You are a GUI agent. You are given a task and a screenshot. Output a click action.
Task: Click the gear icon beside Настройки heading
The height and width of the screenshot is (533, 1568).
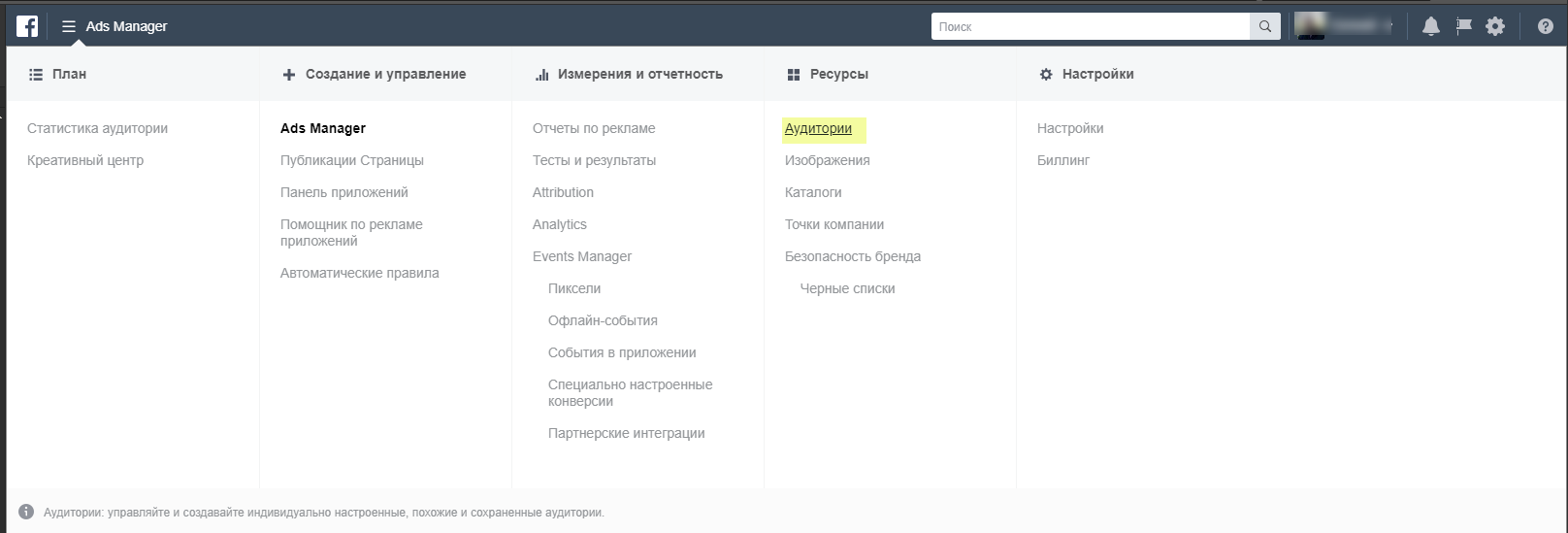tap(1046, 74)
